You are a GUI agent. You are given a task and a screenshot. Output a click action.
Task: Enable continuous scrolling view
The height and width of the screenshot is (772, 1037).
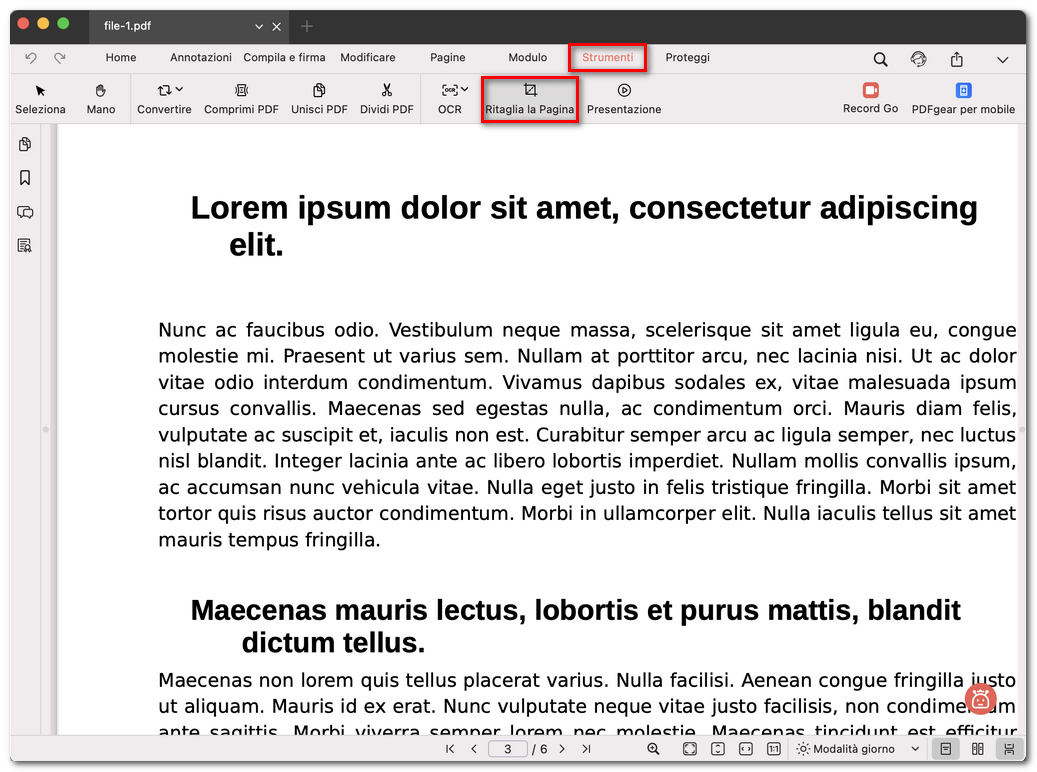click(x=1007, y=748)
